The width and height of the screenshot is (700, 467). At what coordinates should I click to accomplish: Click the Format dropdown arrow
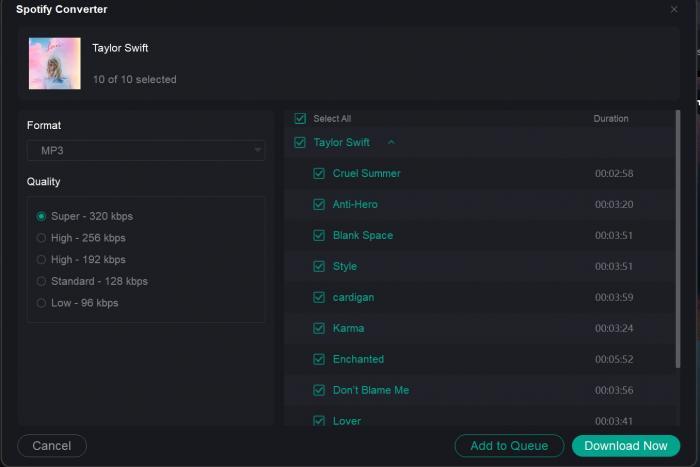(257, 150)
